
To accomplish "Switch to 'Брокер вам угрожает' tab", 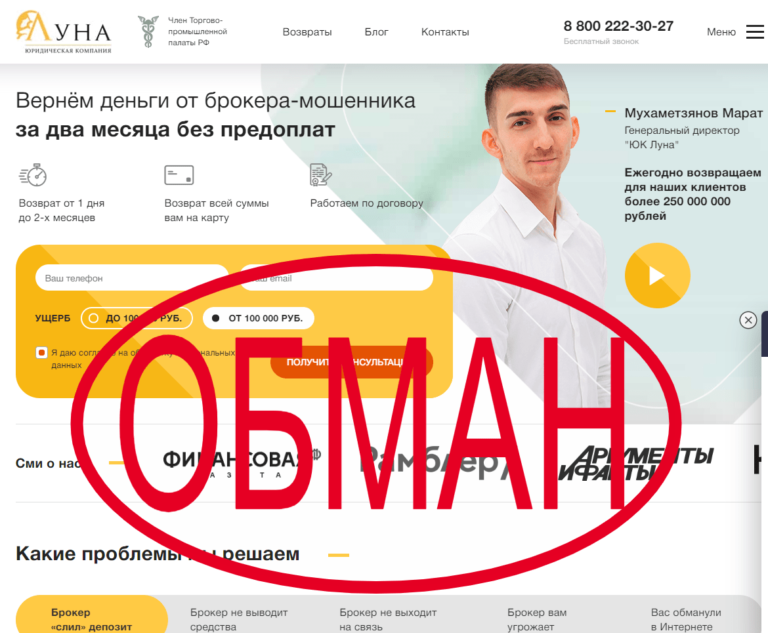I will click(537, 619).
